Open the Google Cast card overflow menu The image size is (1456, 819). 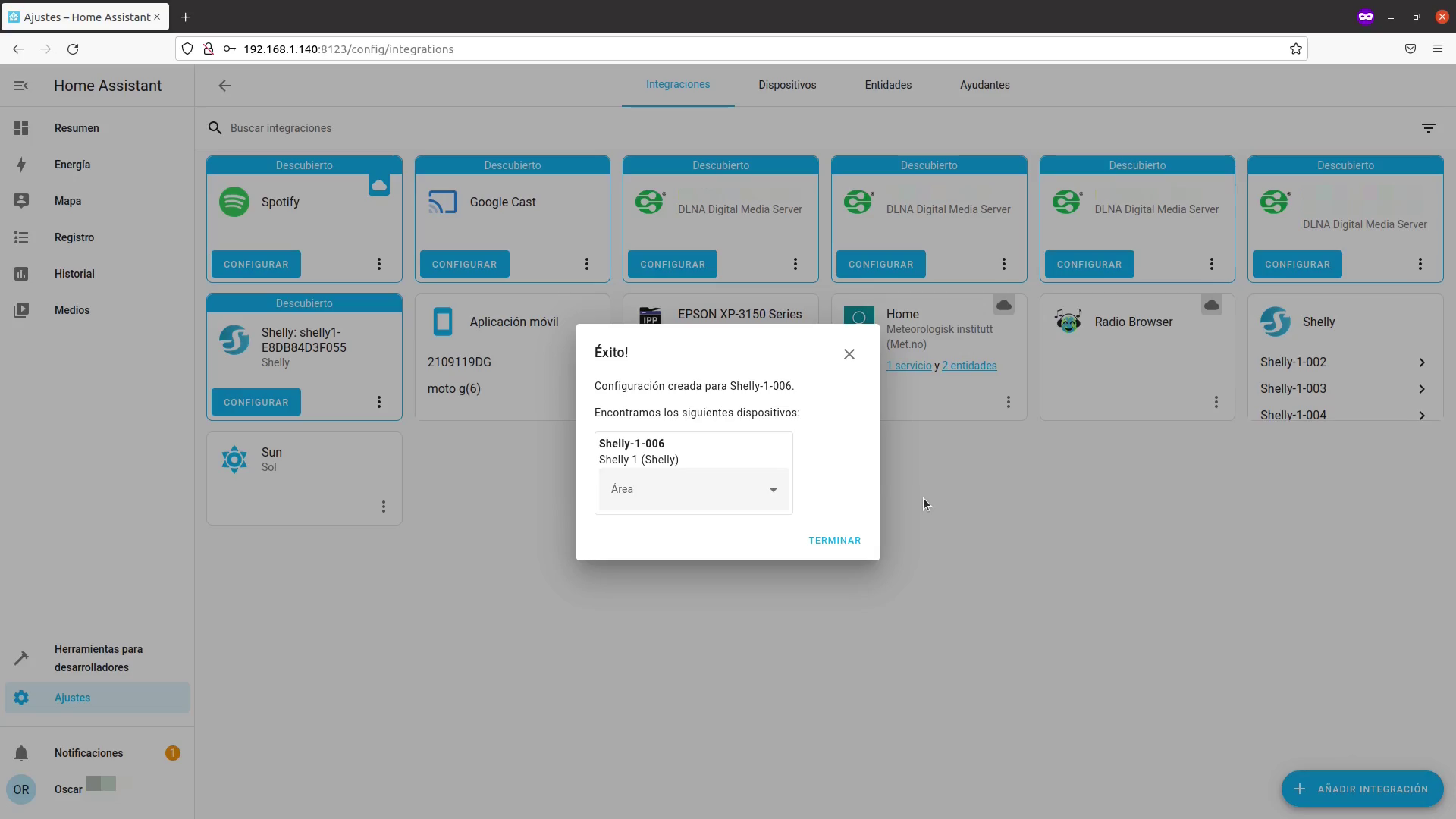tap(587, 264)
